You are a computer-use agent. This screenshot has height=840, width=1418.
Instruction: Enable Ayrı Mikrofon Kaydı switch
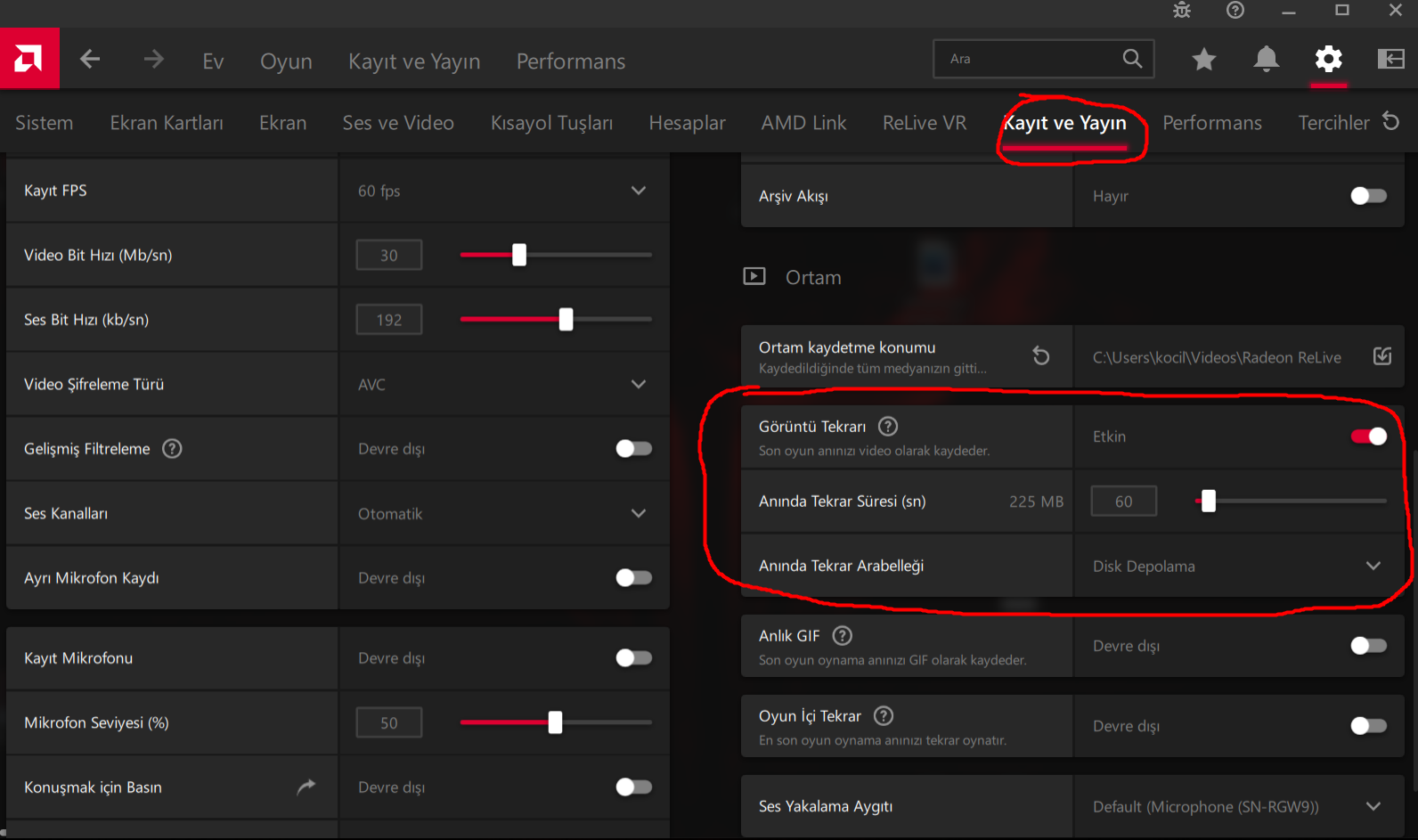click(x=634, y=578)
